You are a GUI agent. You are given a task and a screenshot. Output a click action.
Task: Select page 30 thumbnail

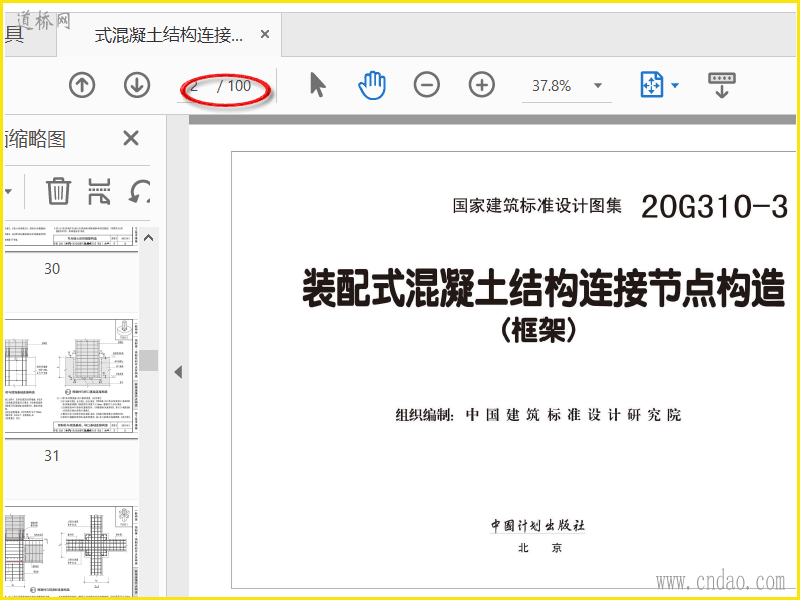click(71, 239)
